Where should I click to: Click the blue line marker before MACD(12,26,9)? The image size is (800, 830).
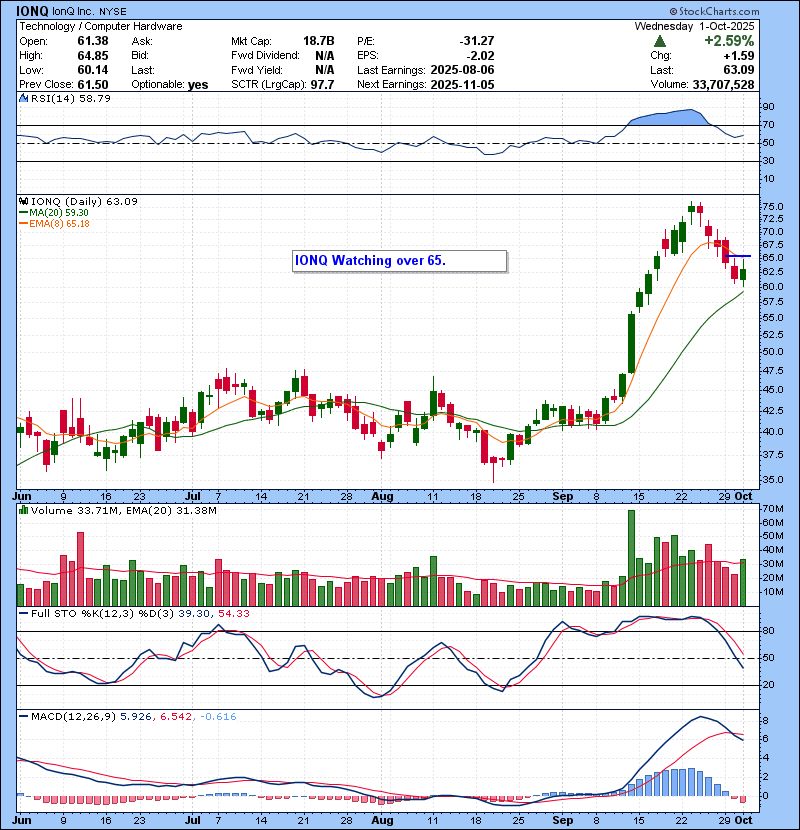[x=23, y=717]
